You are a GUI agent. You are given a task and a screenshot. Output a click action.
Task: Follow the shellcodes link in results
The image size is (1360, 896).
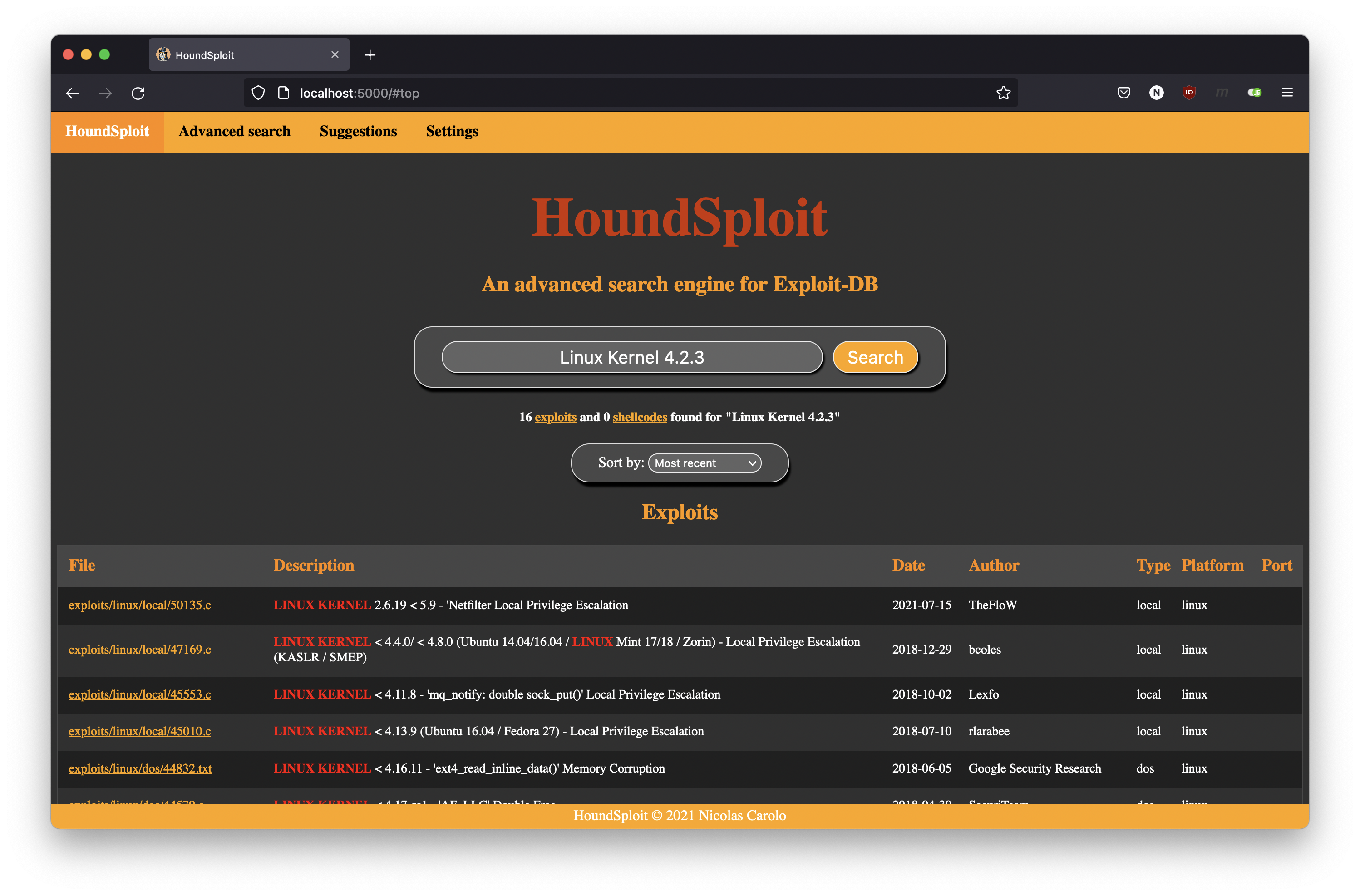pos(640,417)
